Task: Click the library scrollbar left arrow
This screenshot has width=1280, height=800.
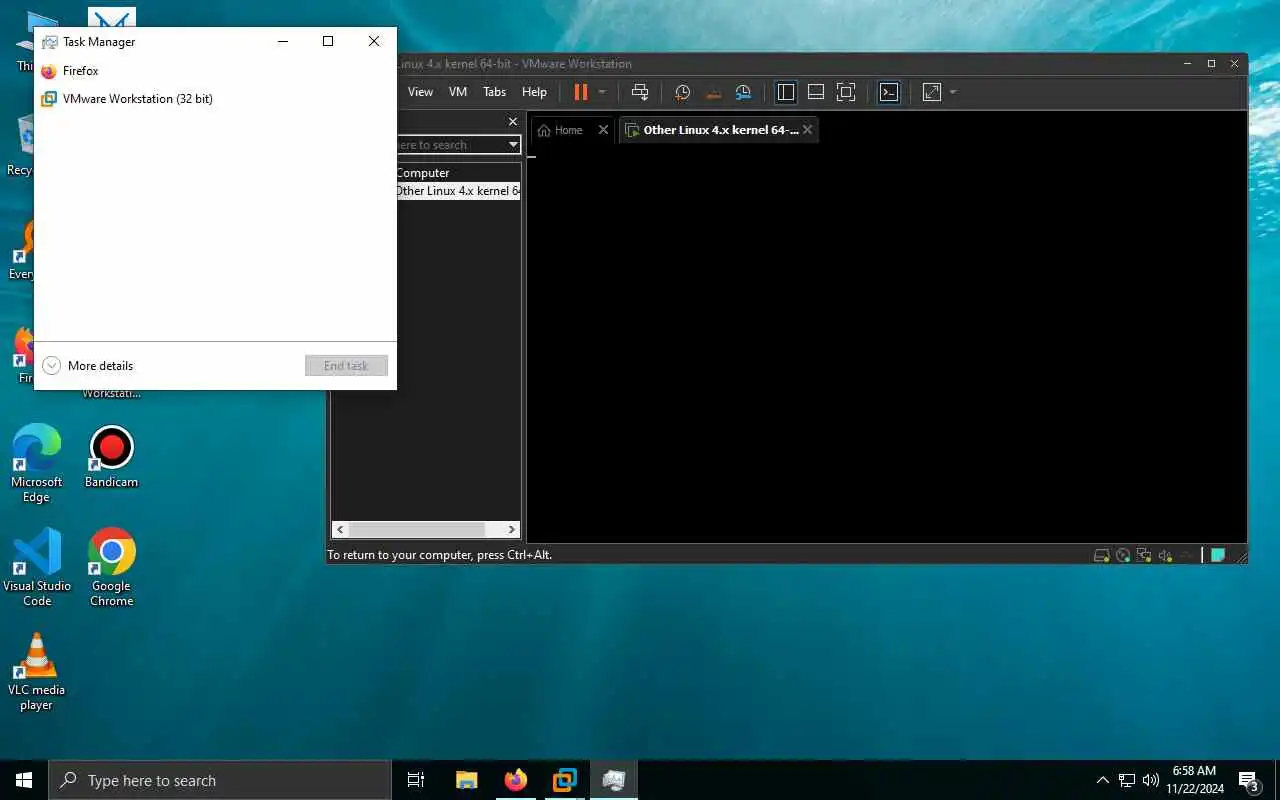Action: pyautogui.click(x=340, y=530)
